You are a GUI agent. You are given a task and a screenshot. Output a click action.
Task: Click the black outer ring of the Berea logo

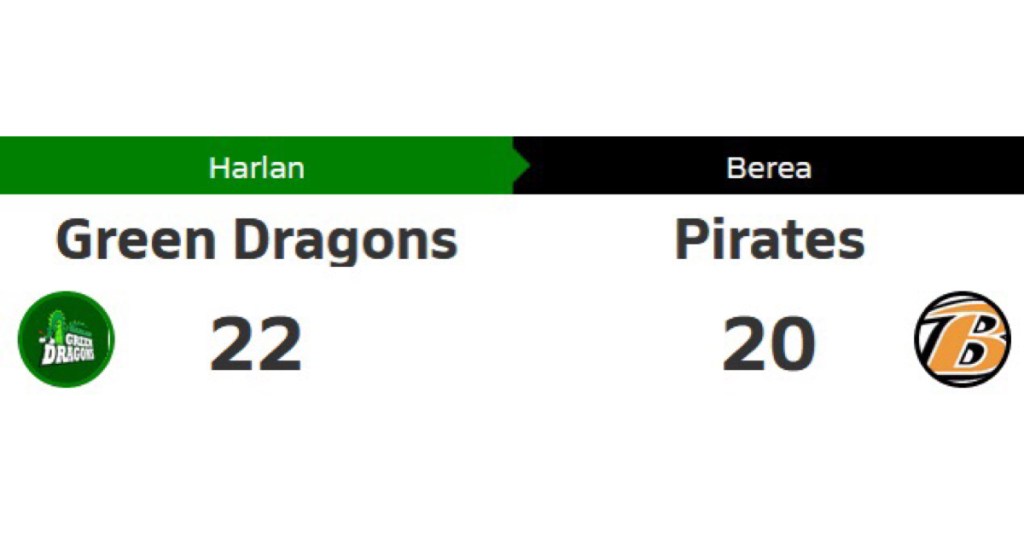(963, 295)
